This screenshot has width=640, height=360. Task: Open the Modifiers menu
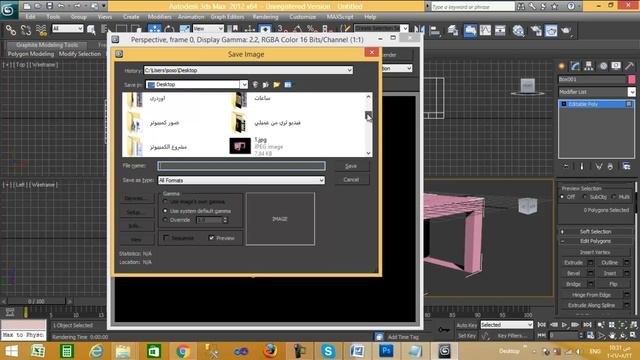(159, 17)
